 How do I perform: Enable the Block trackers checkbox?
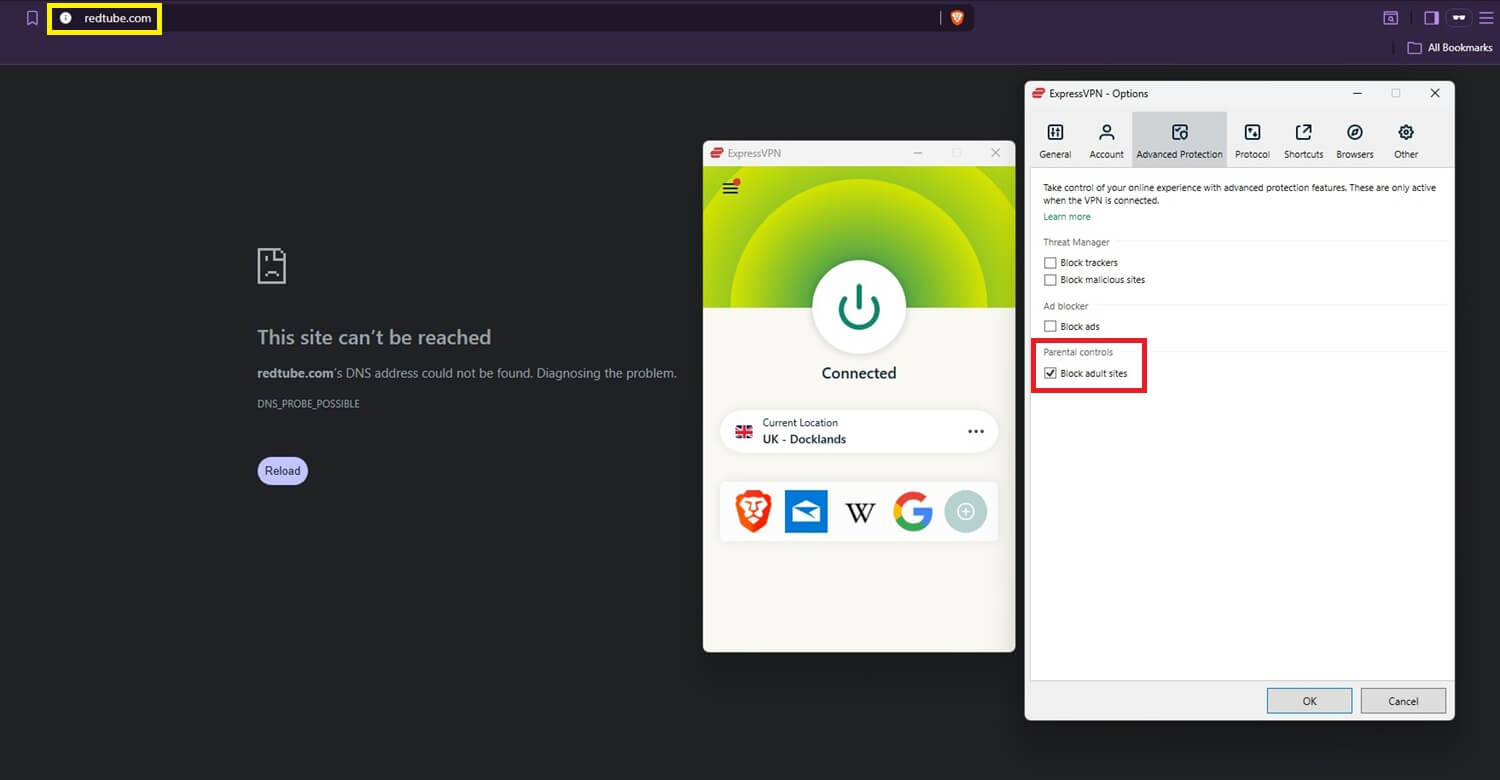pyautogui.click(x=1050, y=262)
